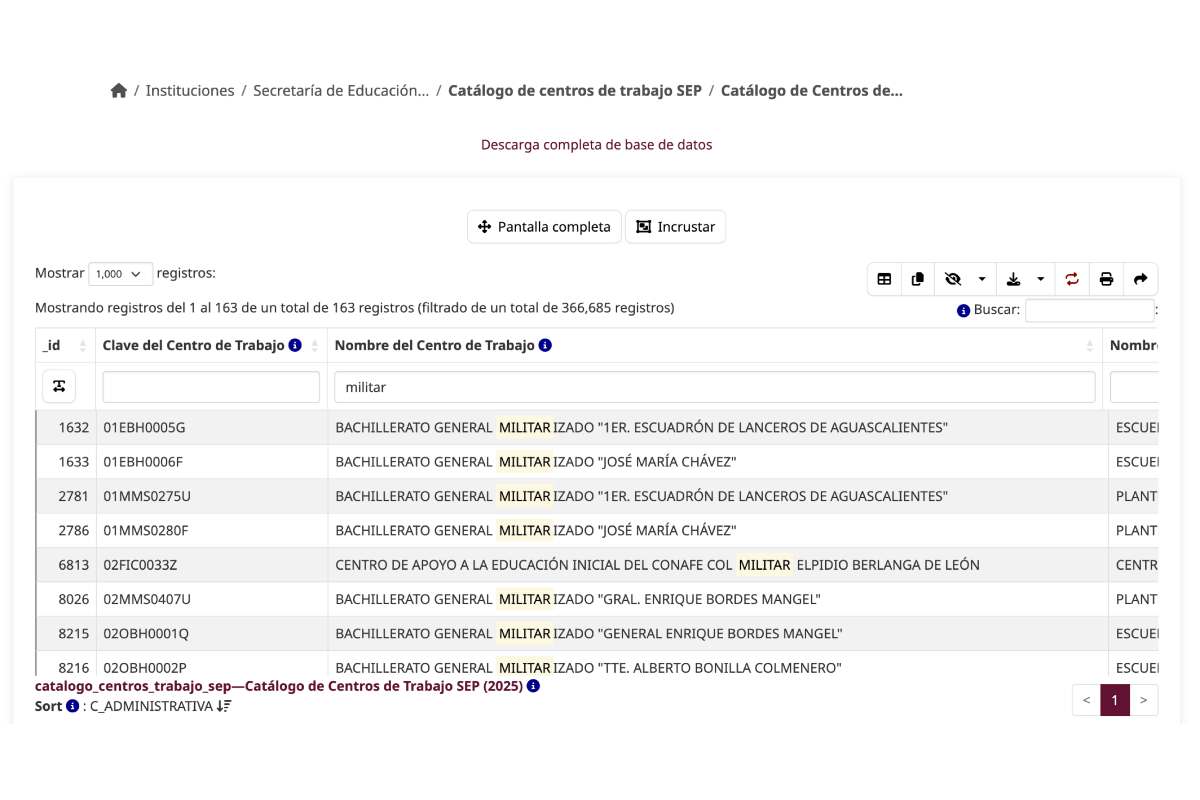The image size is (1200, 800).
Task: Select the cell with clave 01EBH0006F
Action: coord(211,462)
